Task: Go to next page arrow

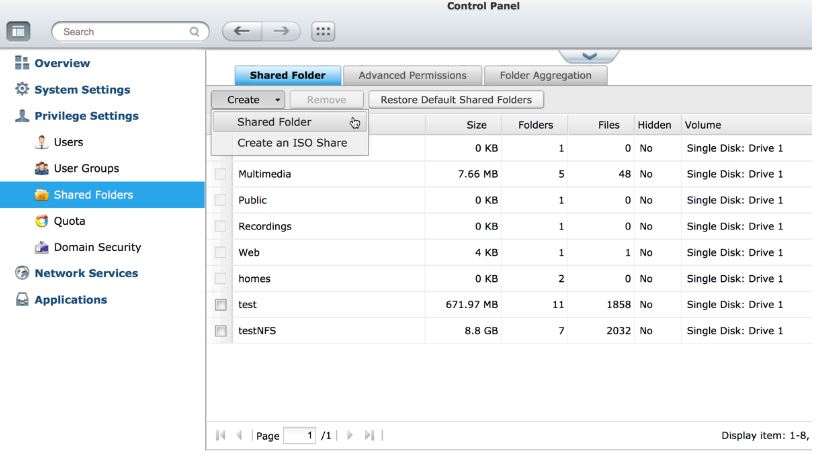Action: 350,435
